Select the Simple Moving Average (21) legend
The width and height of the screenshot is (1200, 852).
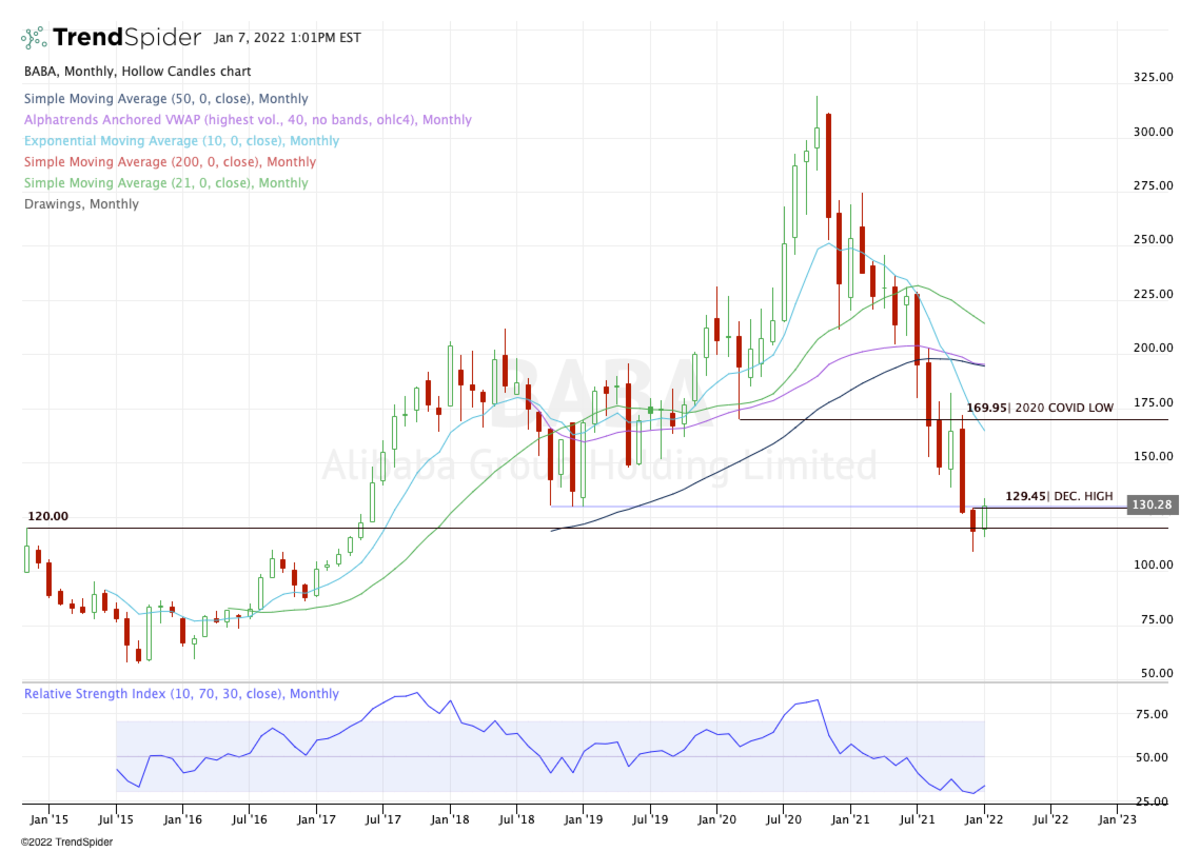tap(165, 183)
